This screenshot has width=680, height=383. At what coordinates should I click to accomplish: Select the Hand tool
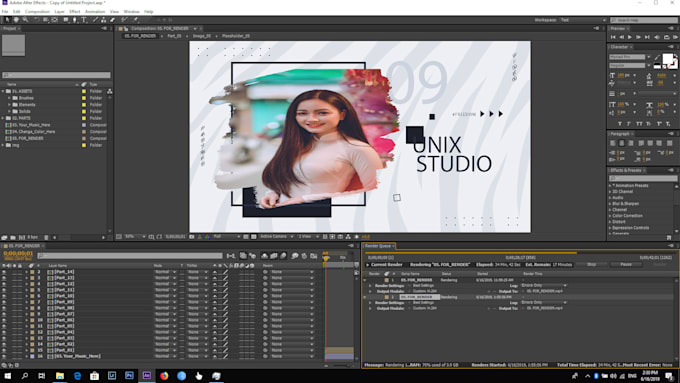[16, 20]
